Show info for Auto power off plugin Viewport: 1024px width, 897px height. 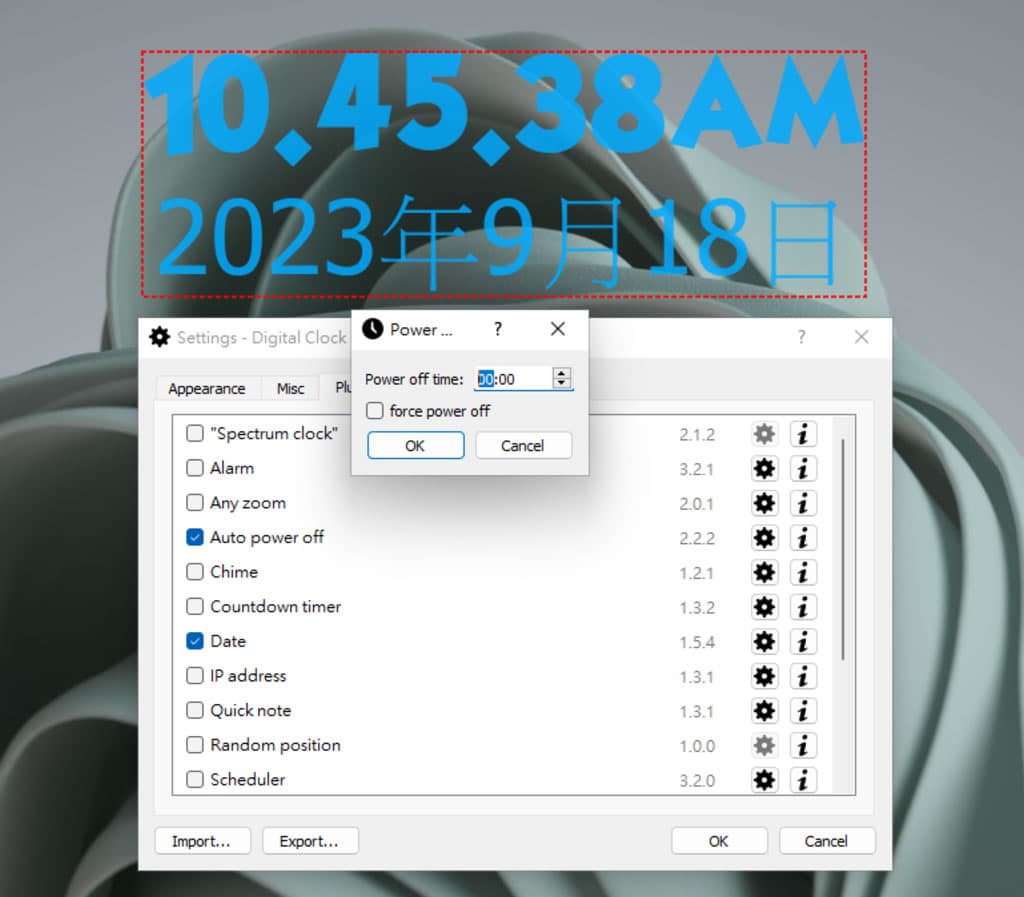[803, 538]
